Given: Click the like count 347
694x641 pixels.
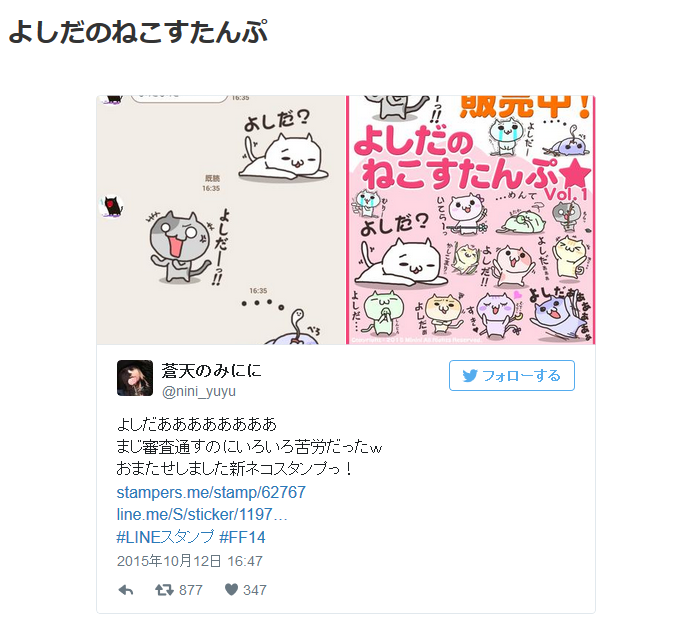Looking at the screenshot, I should [x=254, y=590].
